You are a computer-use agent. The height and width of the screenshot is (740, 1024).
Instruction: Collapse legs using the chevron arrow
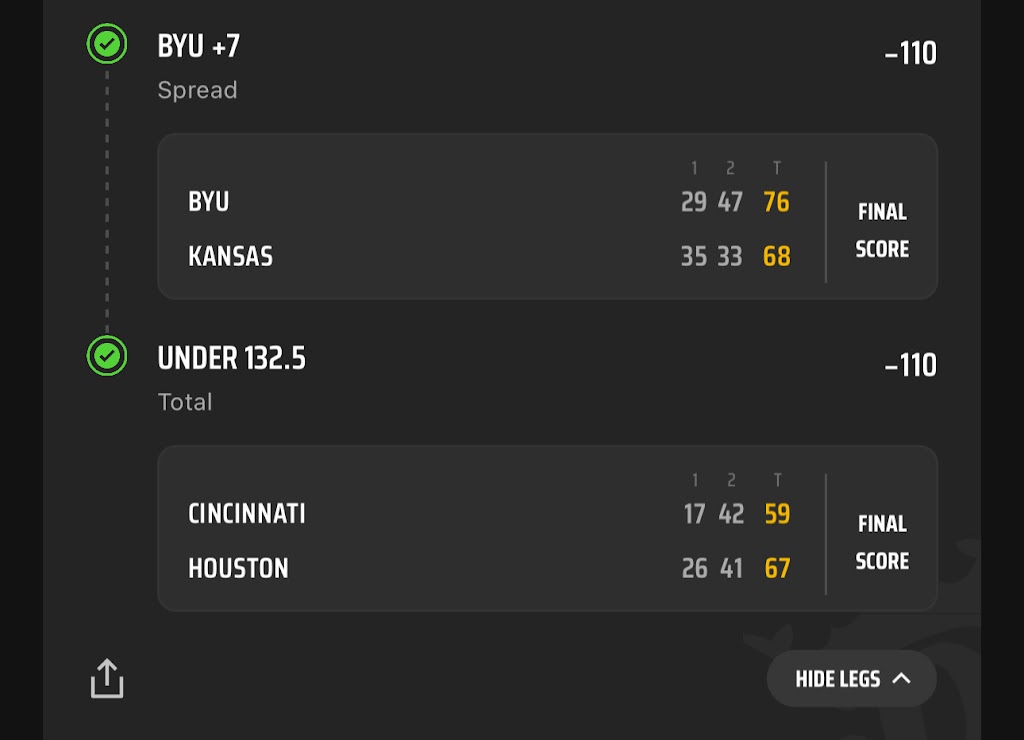click(901, 679)
